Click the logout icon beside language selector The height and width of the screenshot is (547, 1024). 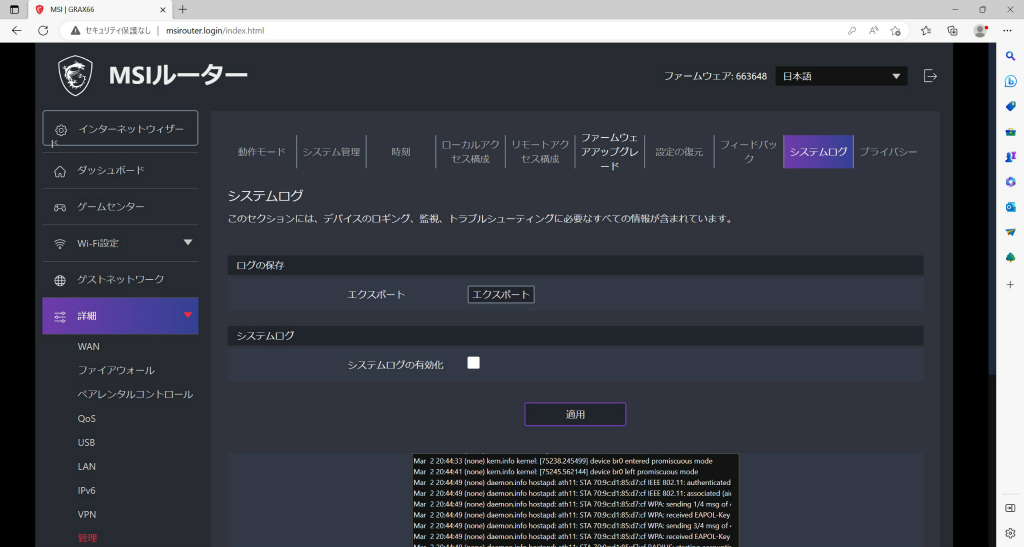click(930, 76)
